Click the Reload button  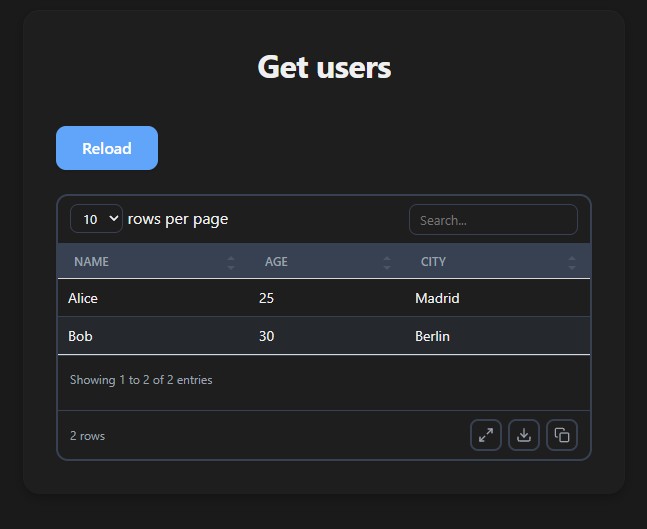107,148
